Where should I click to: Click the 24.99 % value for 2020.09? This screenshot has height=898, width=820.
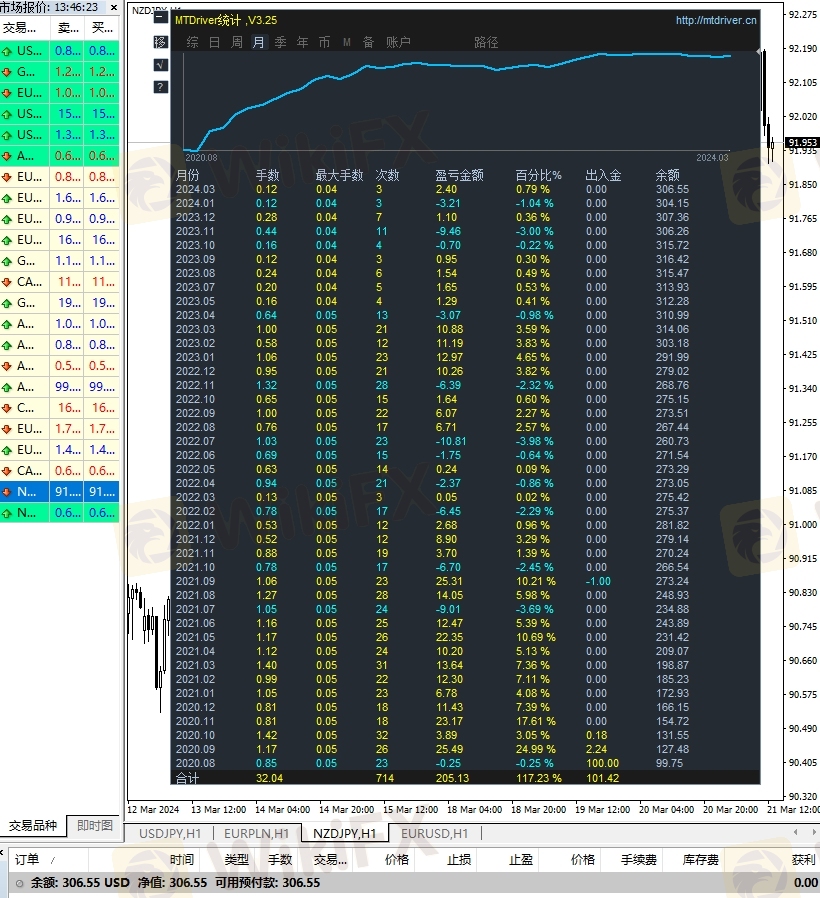point(536,750)
